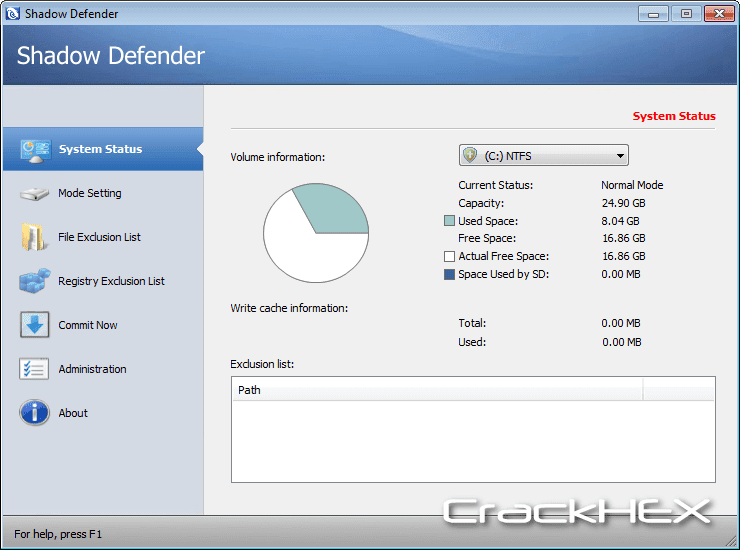This screenshot has width=740, height=550.
Task: Click the System Status monitor icon
Action: [35, 151]
